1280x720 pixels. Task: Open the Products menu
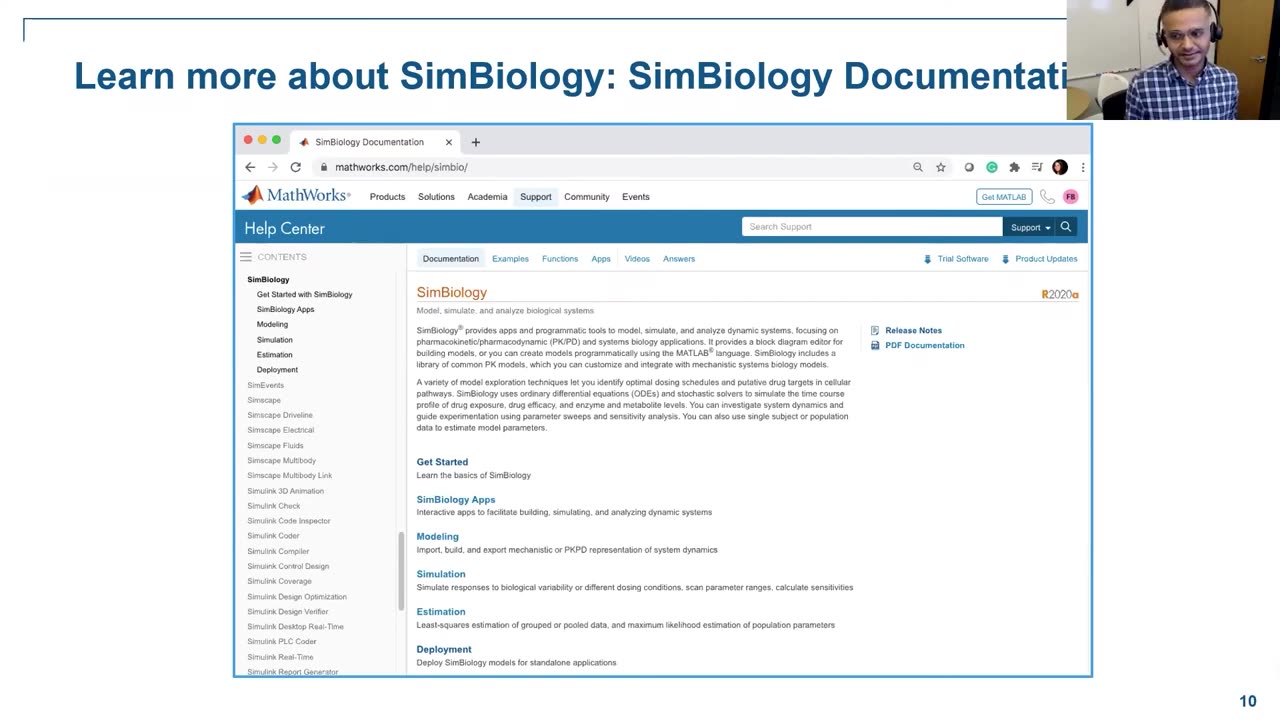click(x=387, y=197)
